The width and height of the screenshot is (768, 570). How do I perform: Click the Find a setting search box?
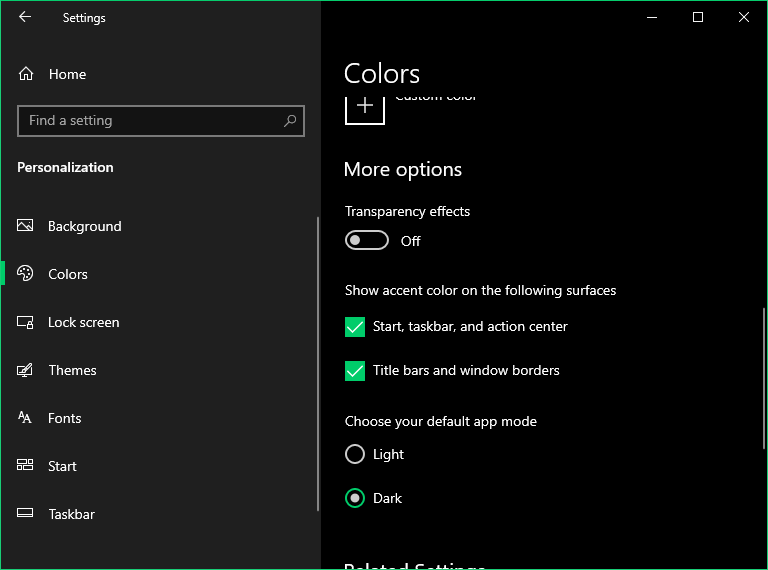[x=150, y=121]
